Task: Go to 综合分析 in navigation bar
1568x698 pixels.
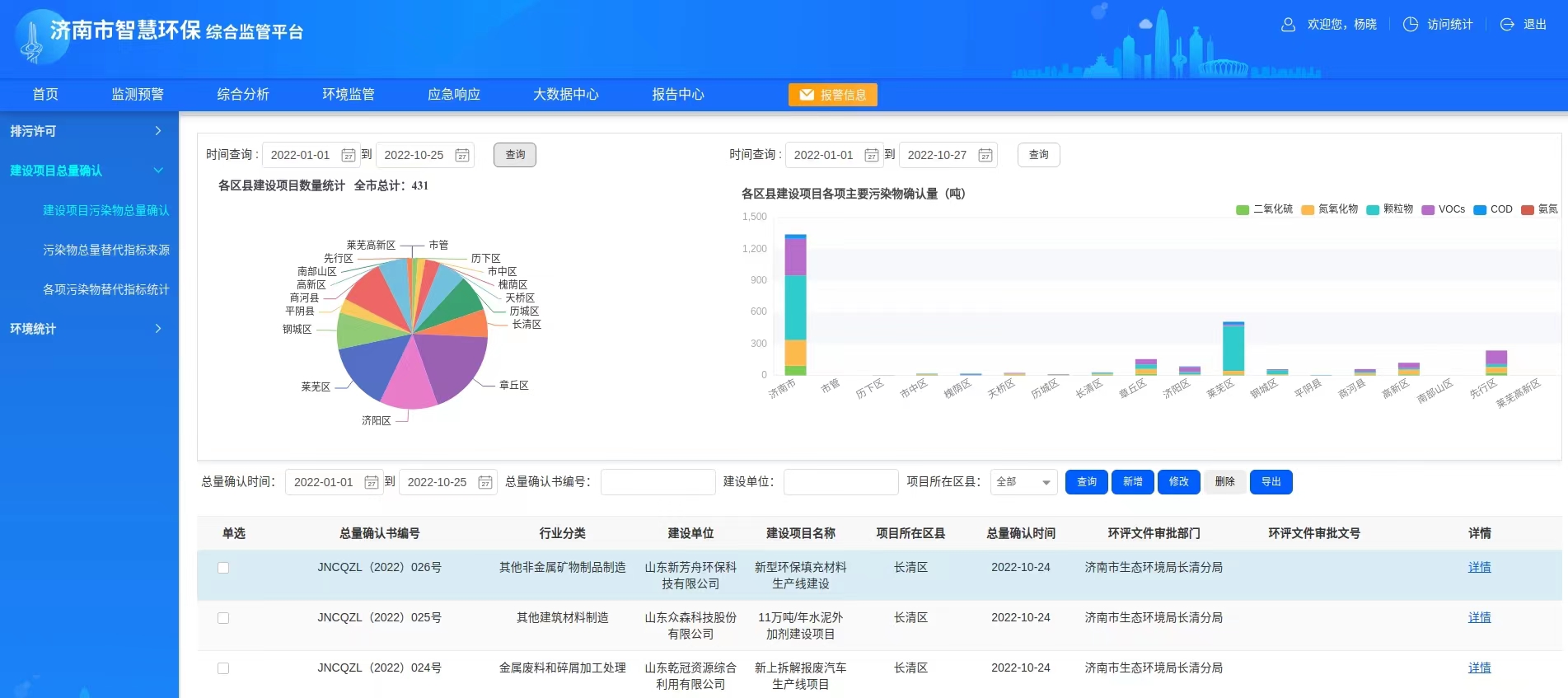Action: pyautogui.click(x=242, y=95)
